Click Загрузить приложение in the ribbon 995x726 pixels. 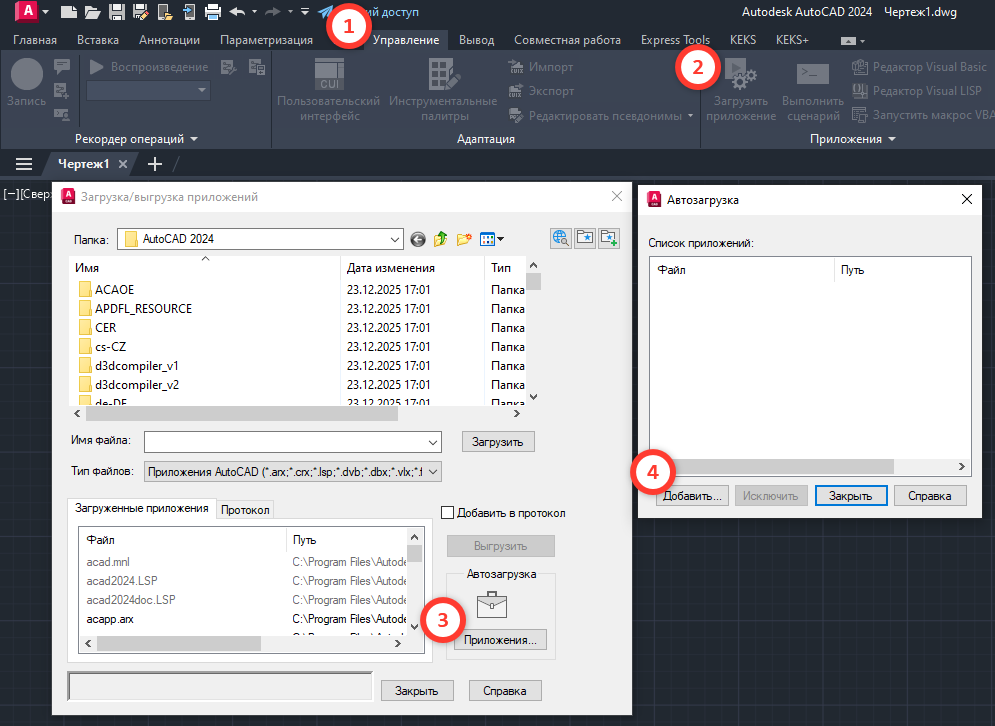[741, 91]
